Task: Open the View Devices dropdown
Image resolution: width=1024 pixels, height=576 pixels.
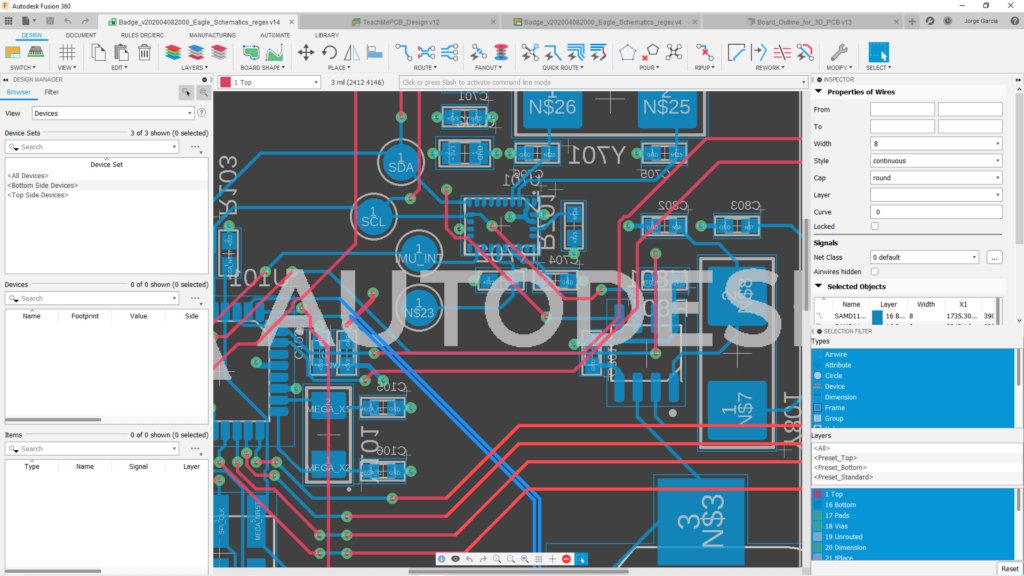Action: click(113, 114)
